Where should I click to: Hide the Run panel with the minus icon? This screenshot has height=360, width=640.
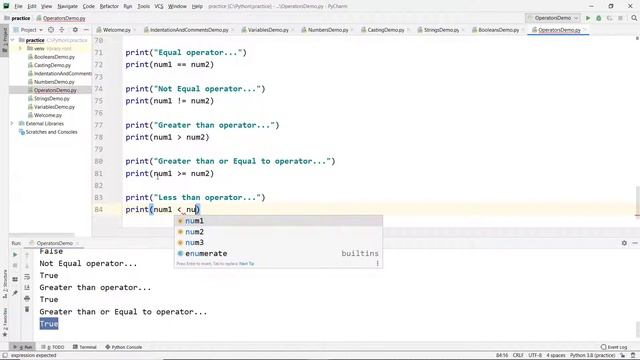tap(635, 243)
